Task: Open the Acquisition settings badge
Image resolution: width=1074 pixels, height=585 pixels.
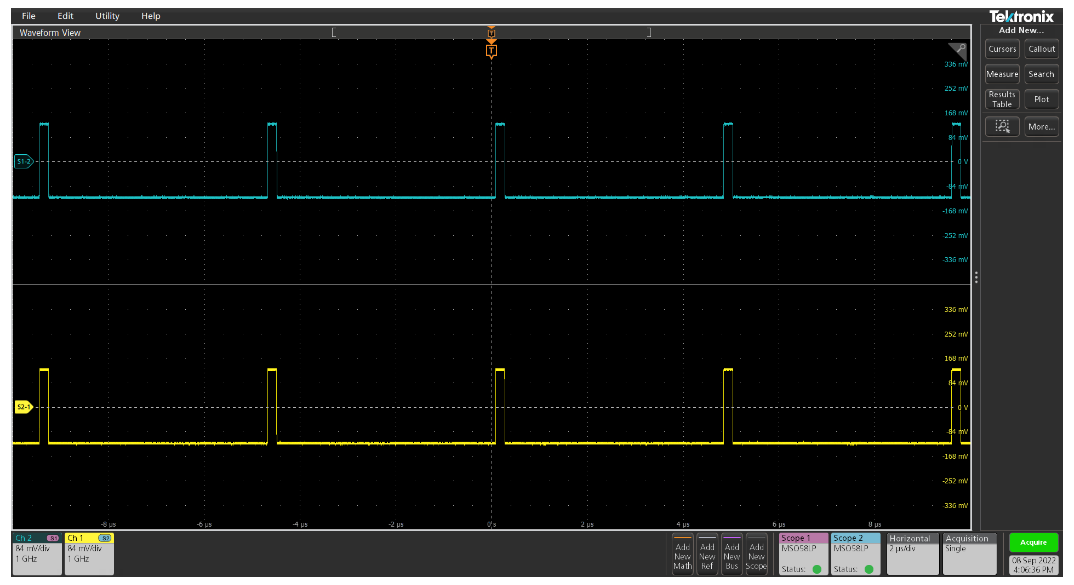Action: [x=970, y=553]
